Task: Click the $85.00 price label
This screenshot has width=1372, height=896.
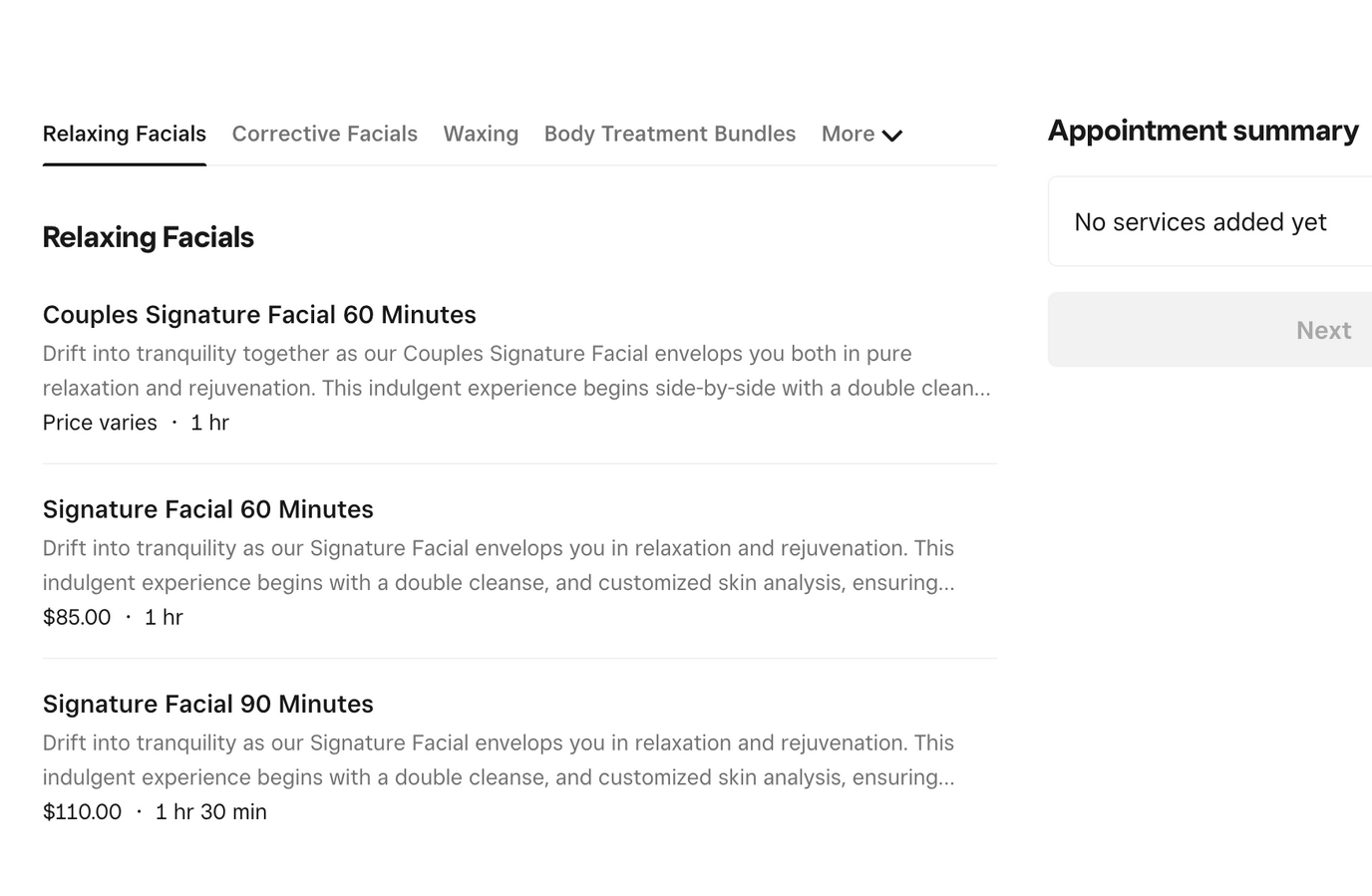Action: [x=77, y=617]
